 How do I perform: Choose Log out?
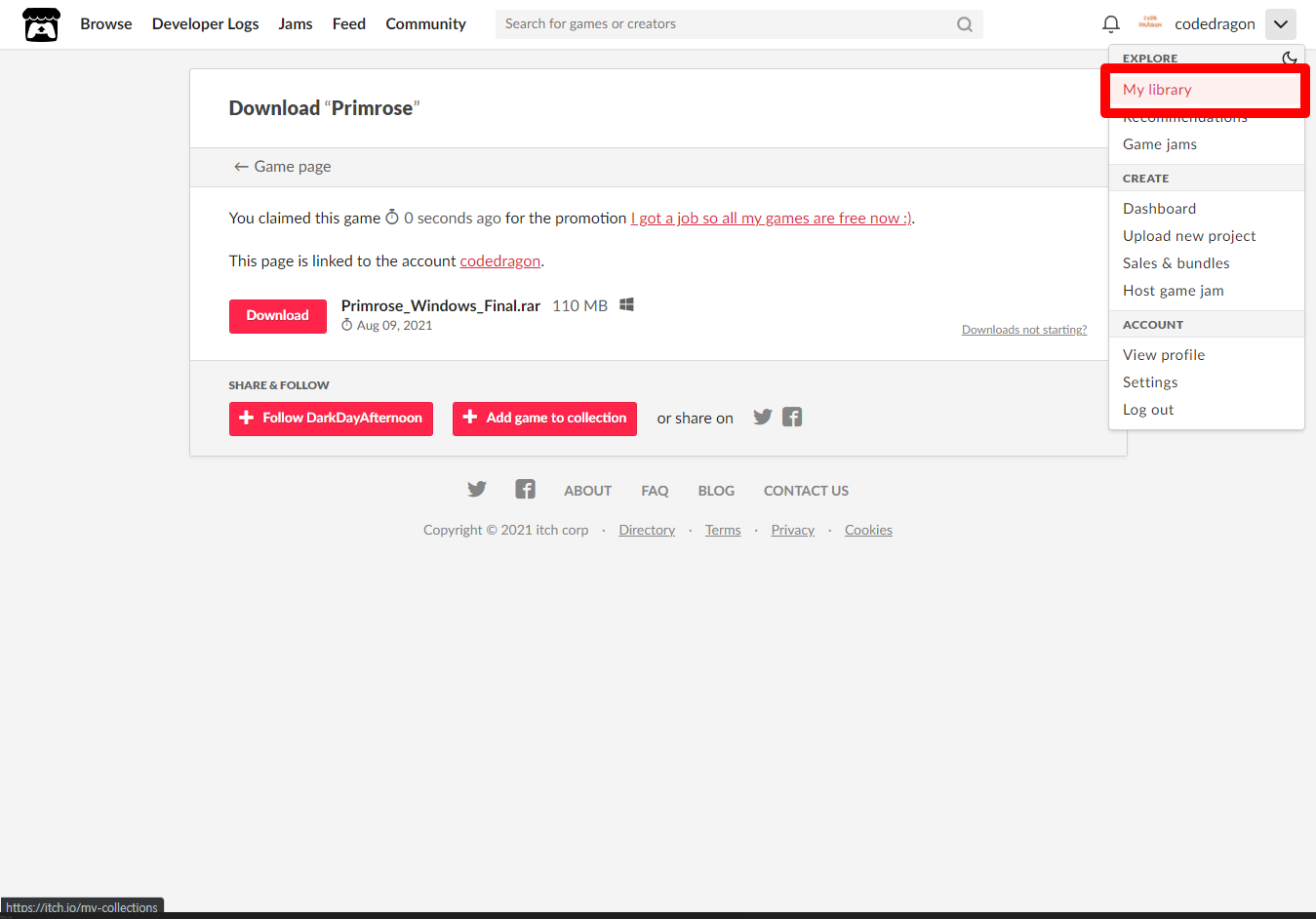point(1207,410)
